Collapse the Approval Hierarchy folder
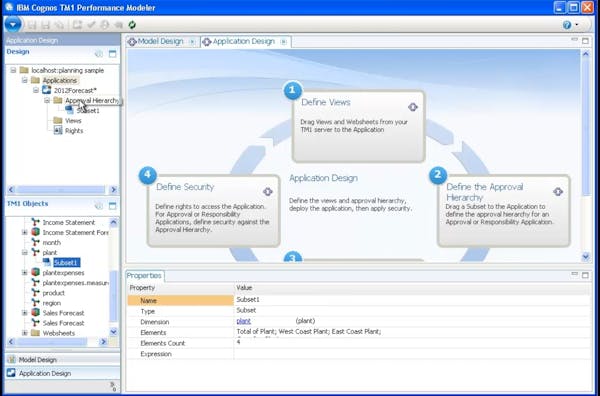 pos(47,100)
